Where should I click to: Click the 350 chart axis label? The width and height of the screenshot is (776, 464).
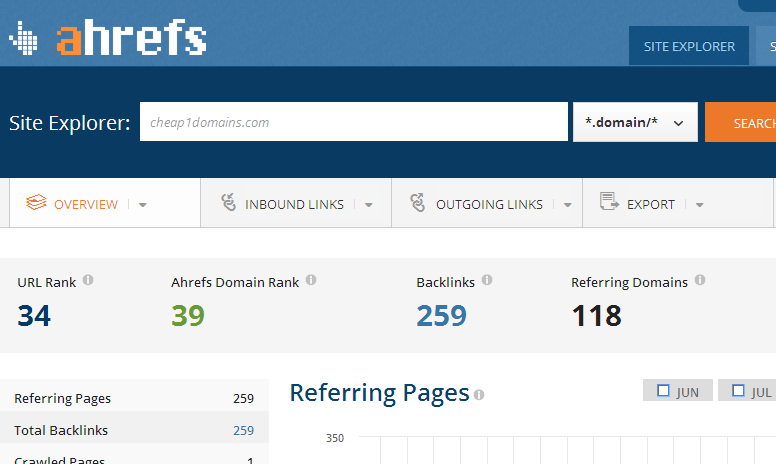[335, 438]
